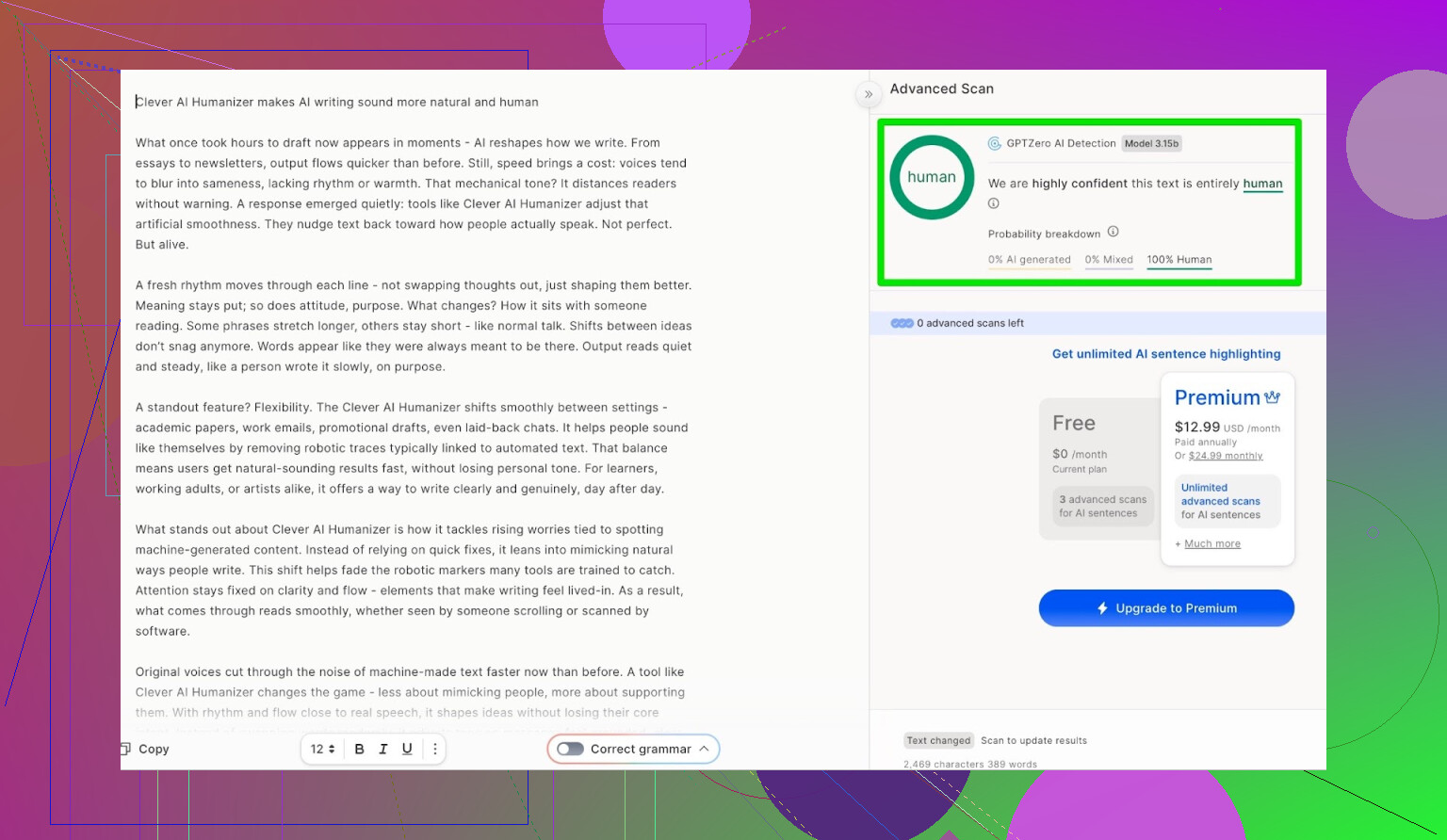1447x840 pixels.
Task: Click the GPTZero AI Detection logo icon
Action: (x=994, y=144)
